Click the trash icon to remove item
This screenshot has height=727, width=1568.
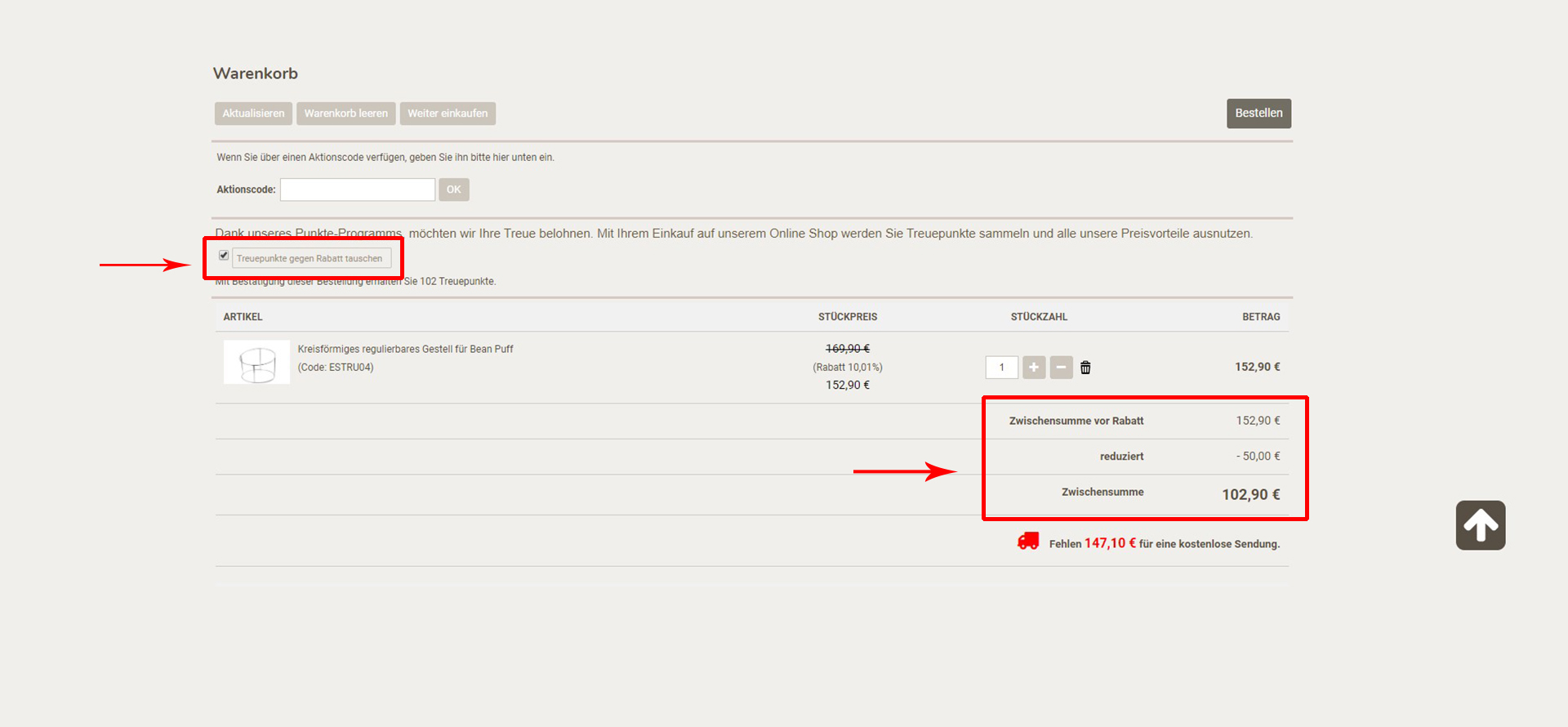click(1085, 368)
